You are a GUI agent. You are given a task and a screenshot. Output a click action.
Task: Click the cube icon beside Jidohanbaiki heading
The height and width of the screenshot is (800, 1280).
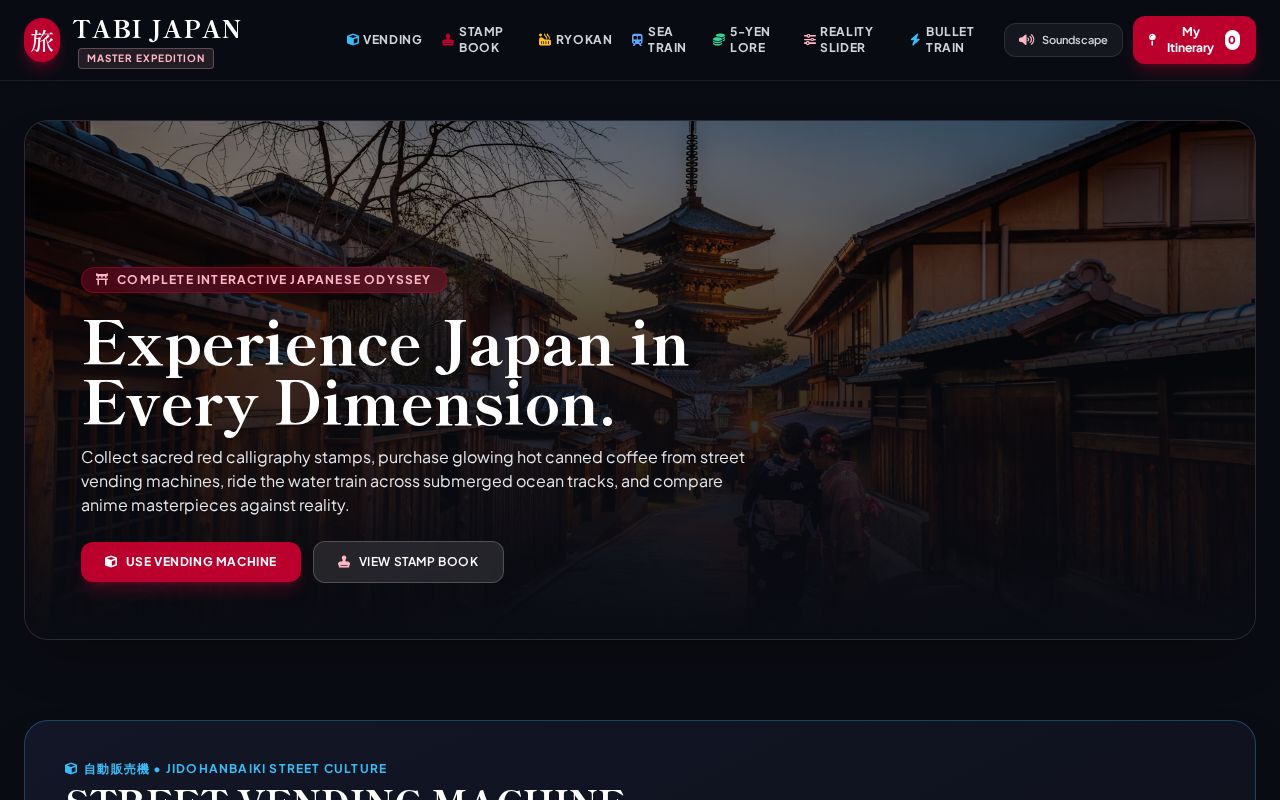click(71, 769)
